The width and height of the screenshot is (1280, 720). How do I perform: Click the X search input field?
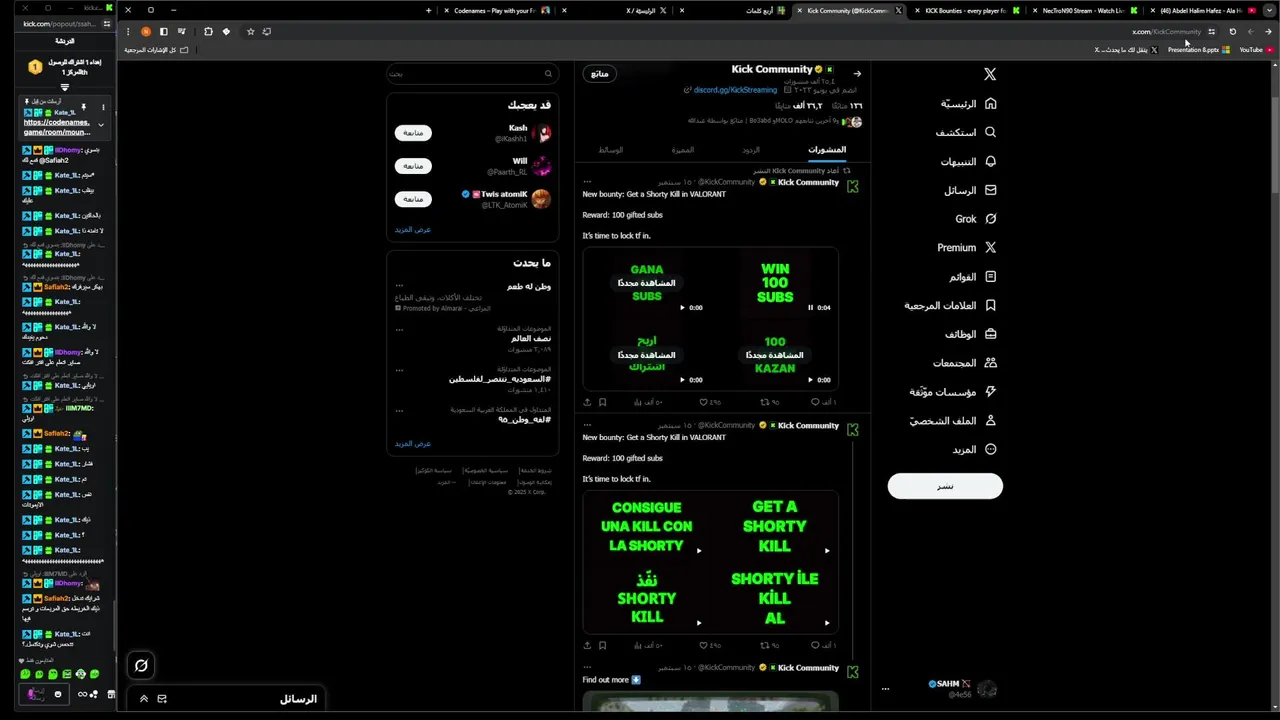(472, 73)
